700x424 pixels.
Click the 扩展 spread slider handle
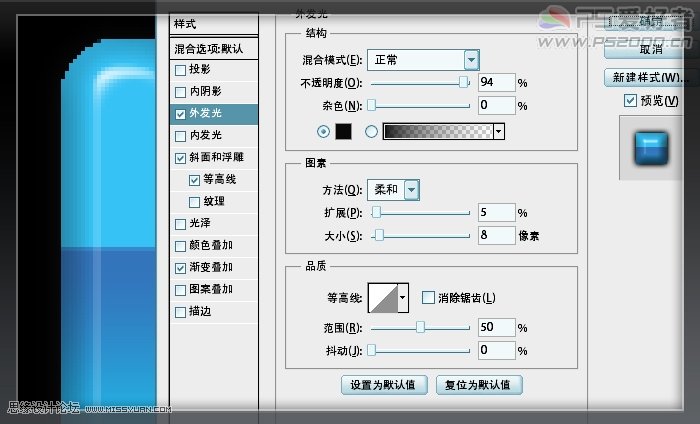tap(376, 212)
